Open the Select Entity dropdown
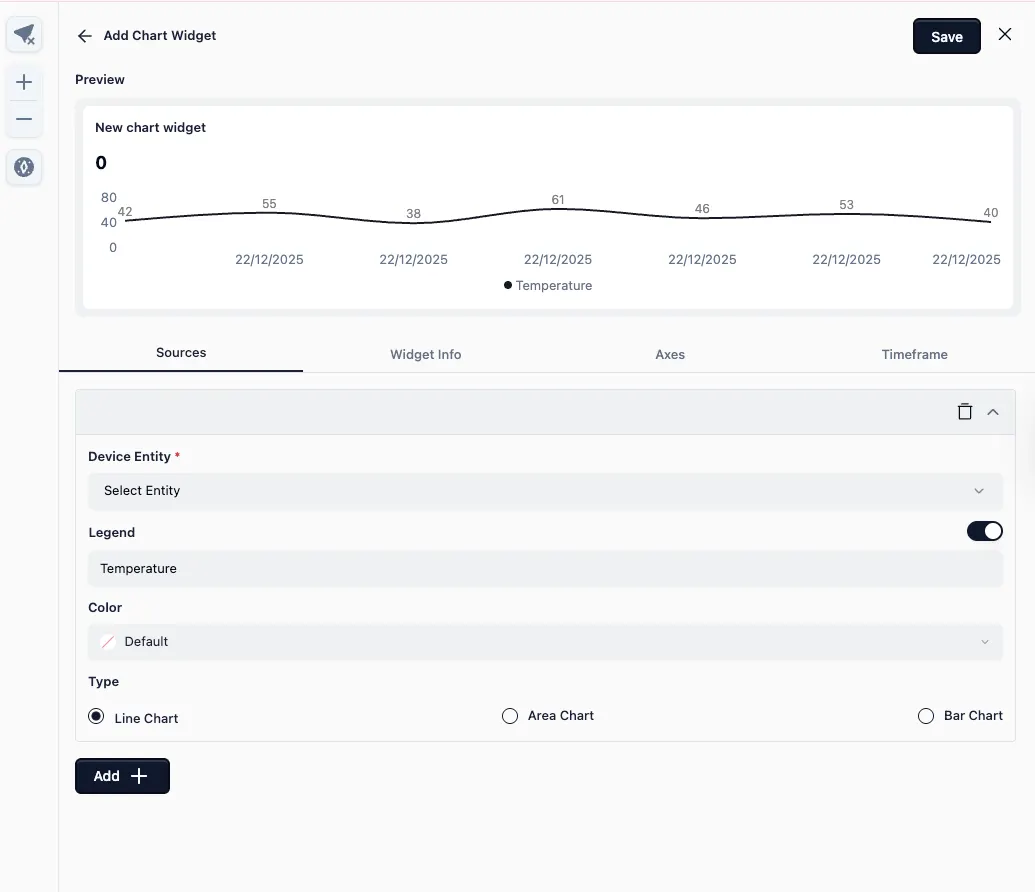Image resolution: width=1035 pixels, height=892 pixels. point(545,491)
